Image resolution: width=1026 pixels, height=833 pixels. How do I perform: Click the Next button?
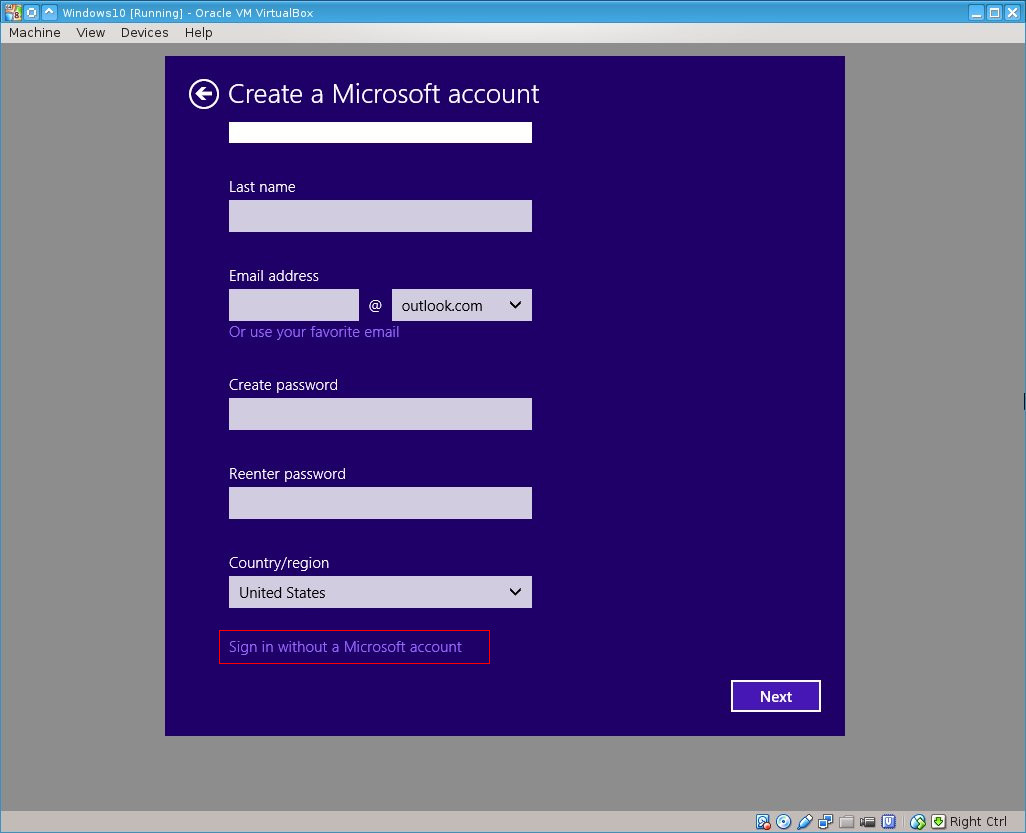point(775,696)
